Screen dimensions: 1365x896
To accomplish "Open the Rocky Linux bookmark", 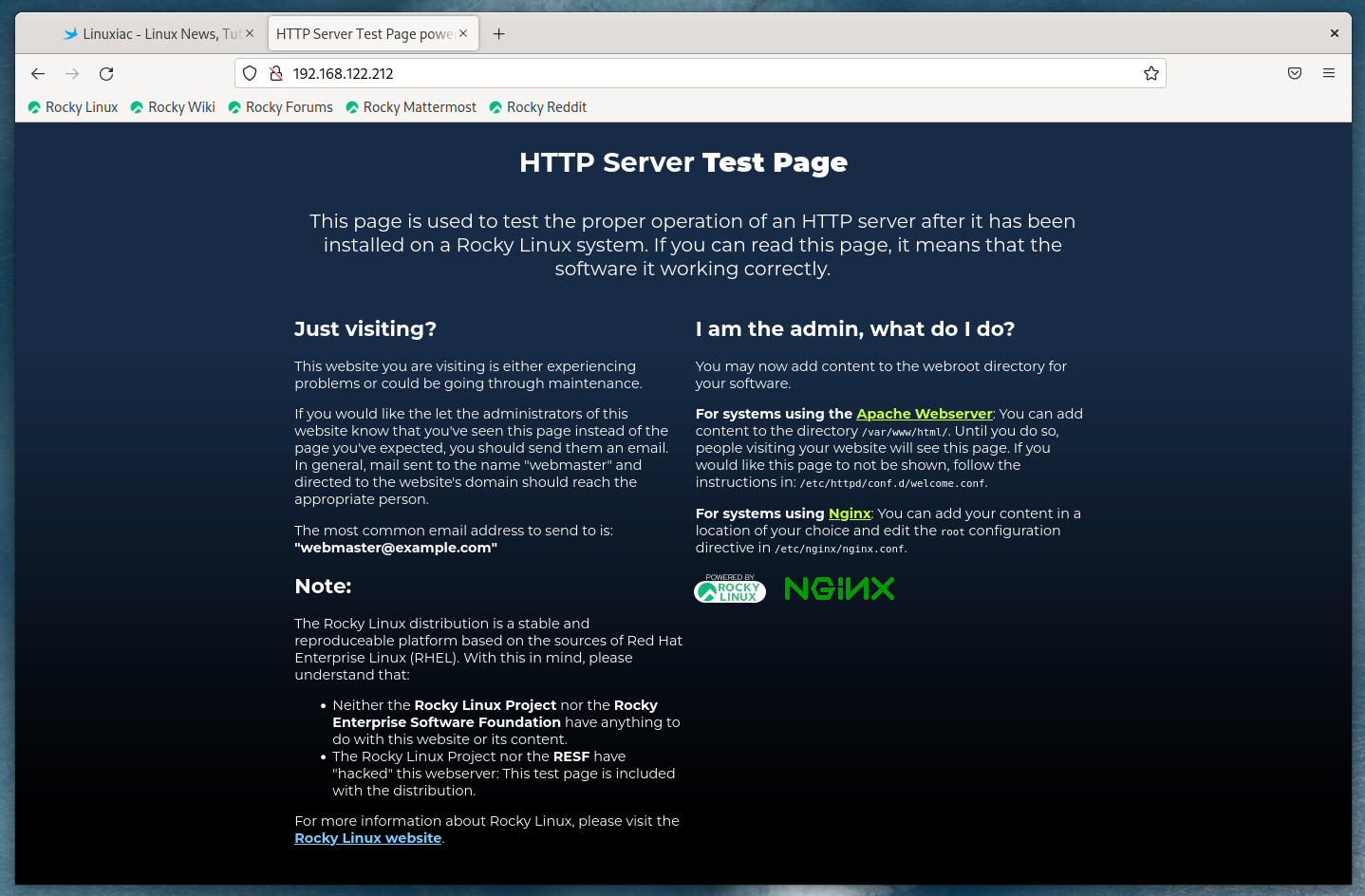I will pyautogui.click(x=73, y=107).
